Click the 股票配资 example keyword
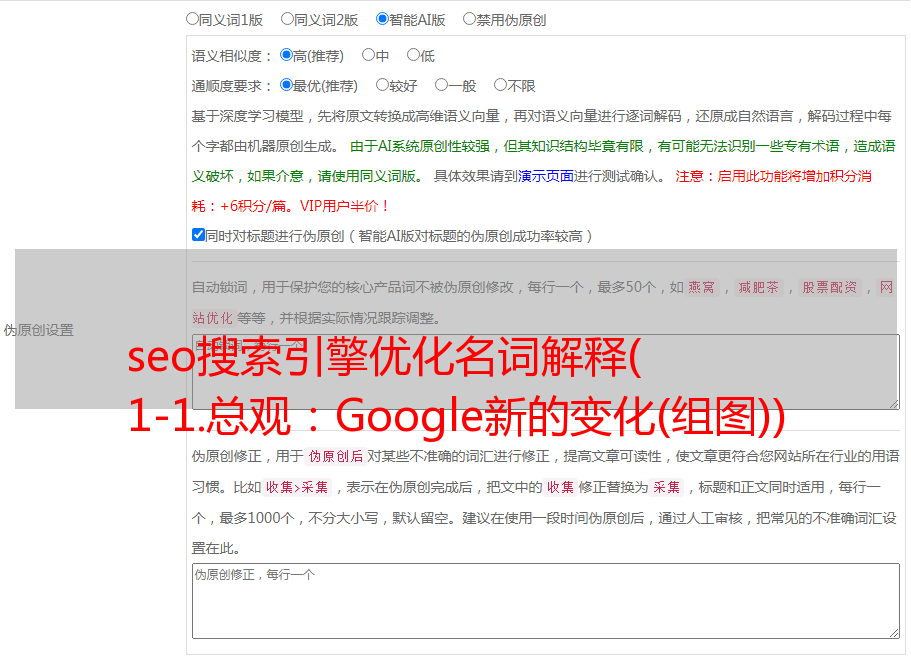The height and width of the screenshot is (658, 911). click(830, 287)
